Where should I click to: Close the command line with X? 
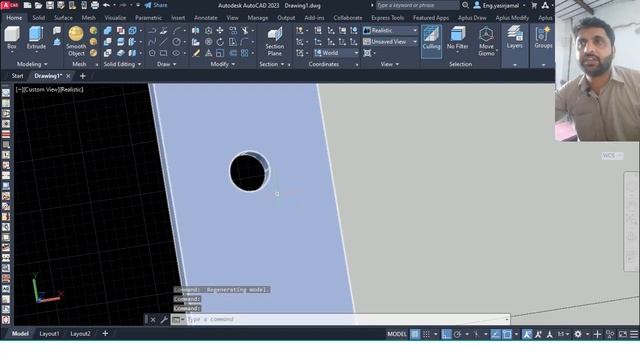(x=153, y=320)
